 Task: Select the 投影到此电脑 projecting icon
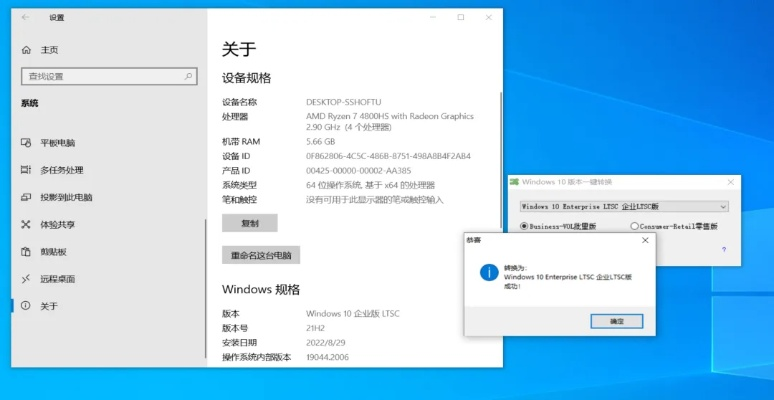click(x=26, y=198)
